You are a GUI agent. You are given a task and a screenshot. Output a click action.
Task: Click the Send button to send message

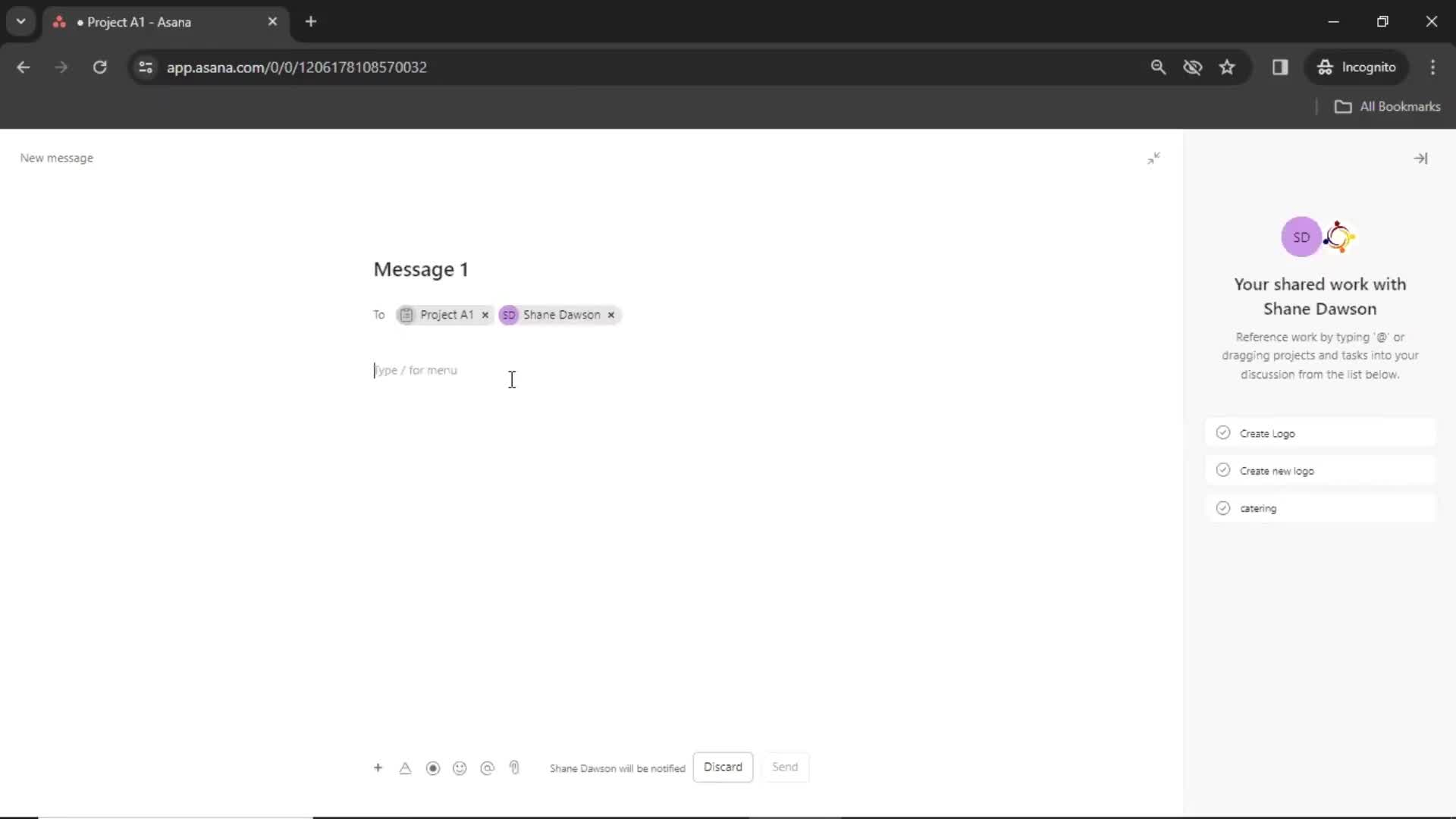(786, 766)
